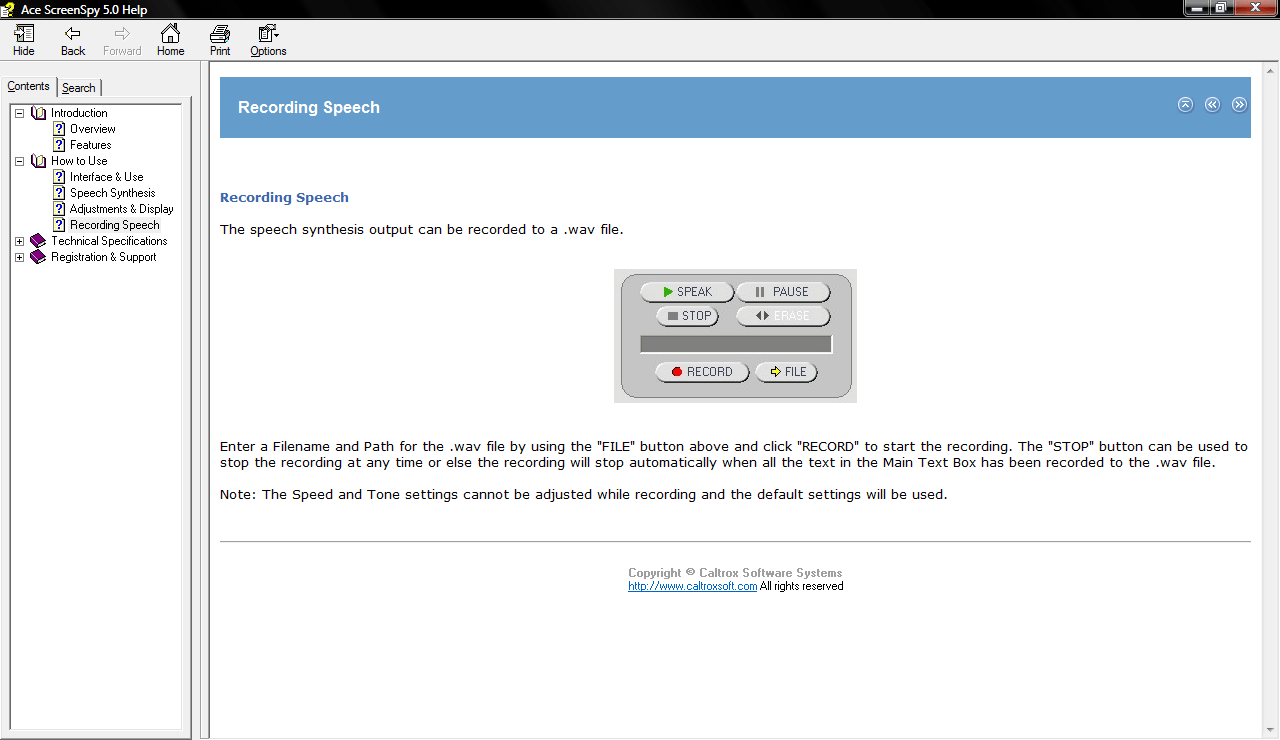The width and height of the screenshot is (1280, 740).
Task: Collapse the How to Use node
Action: coord(19,161)
